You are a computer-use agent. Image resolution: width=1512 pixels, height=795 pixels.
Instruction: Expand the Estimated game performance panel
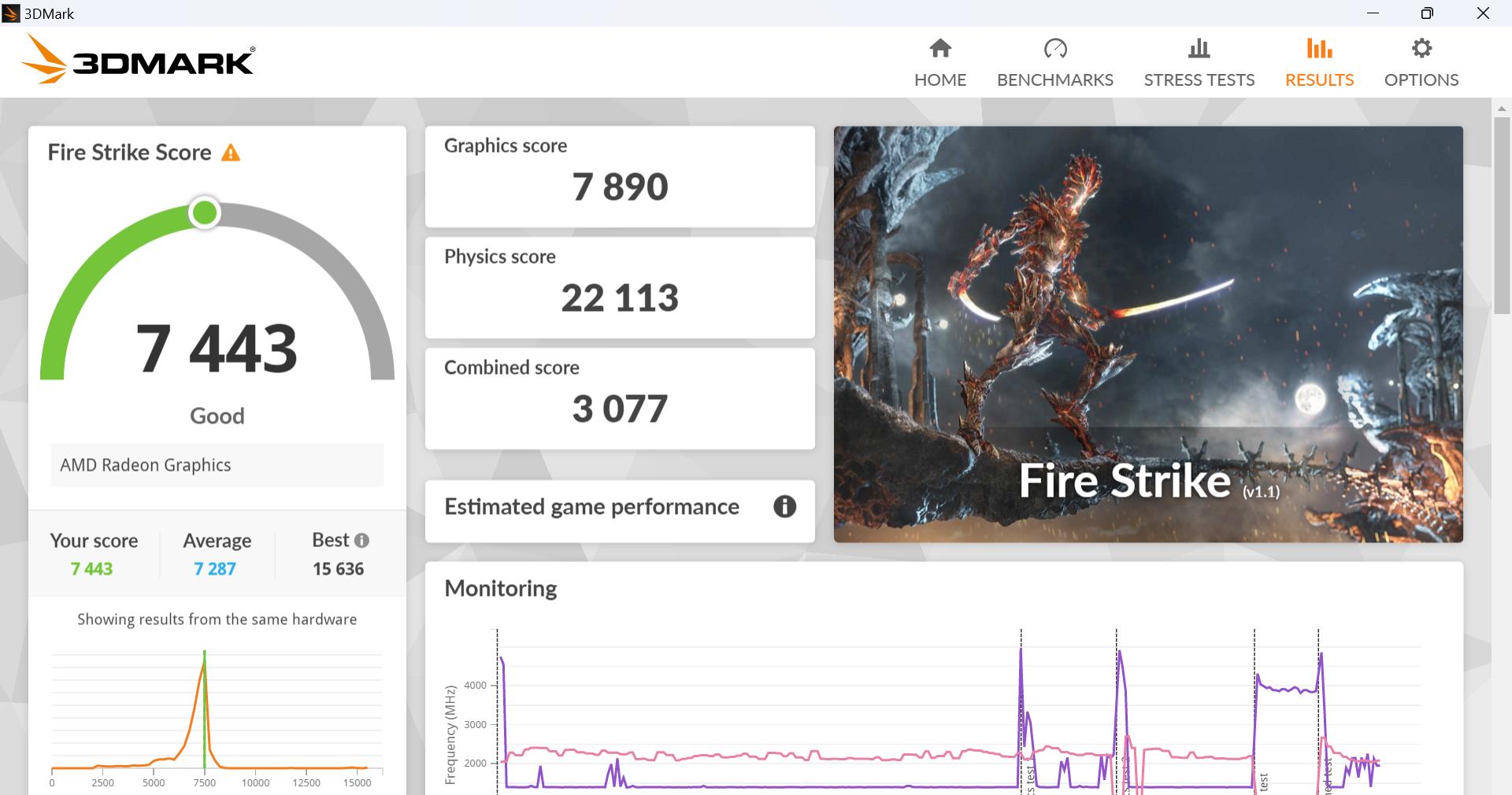click(591, 507)
